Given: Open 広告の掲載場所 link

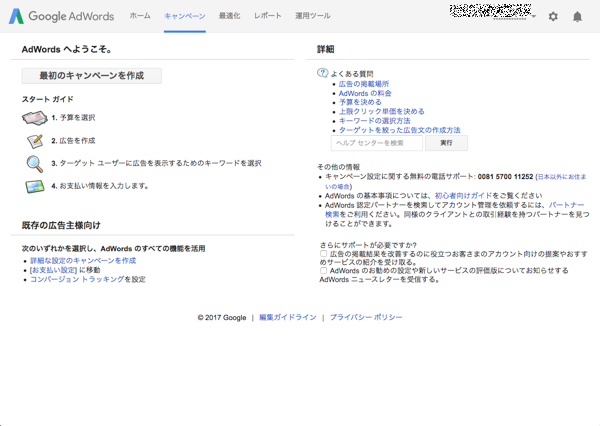Looking at the screenshot, I should click(x=364, y=84).
